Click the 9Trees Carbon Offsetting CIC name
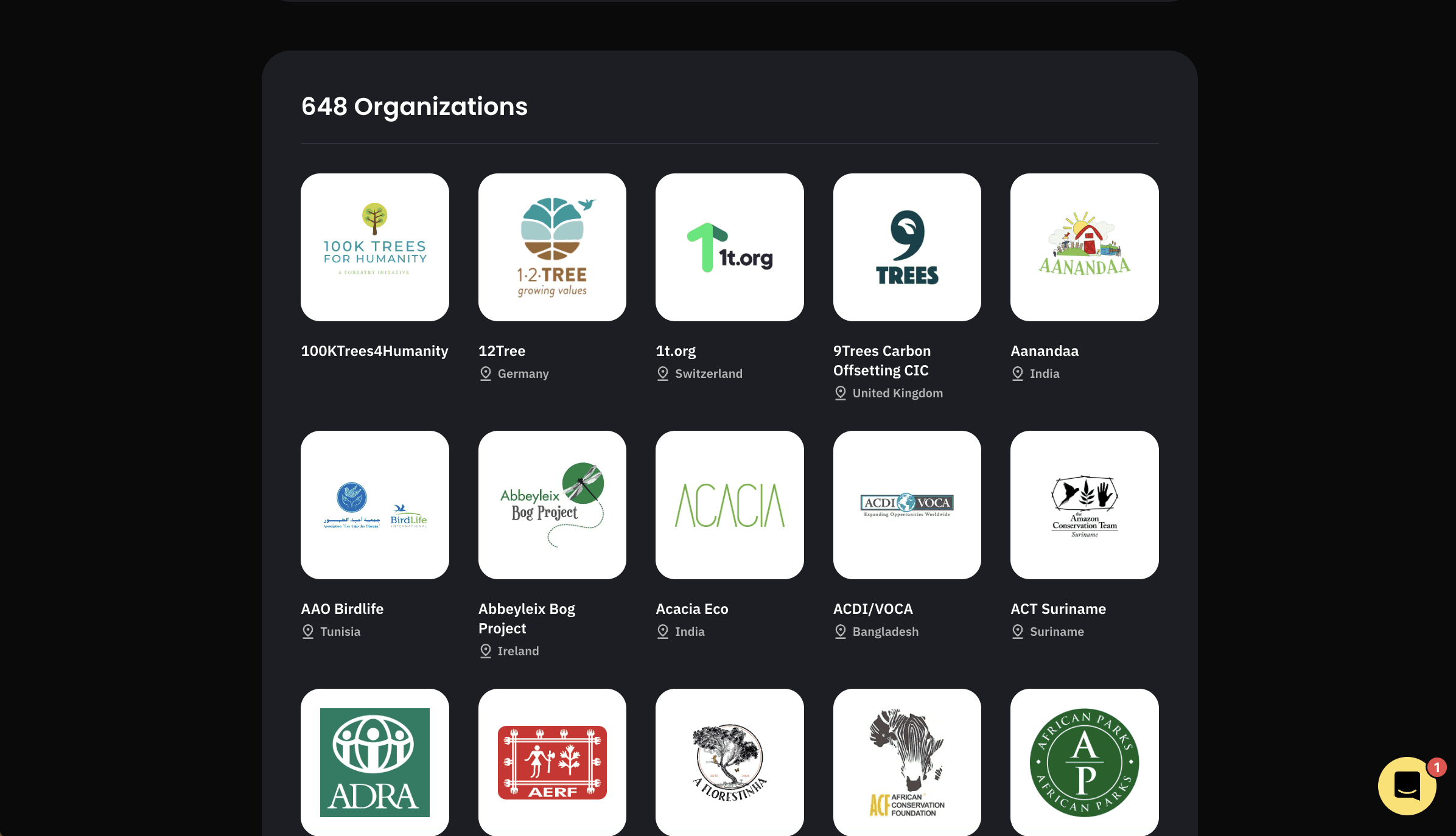The width and height of the screenshot is (1456, 836). coord(882,361)
